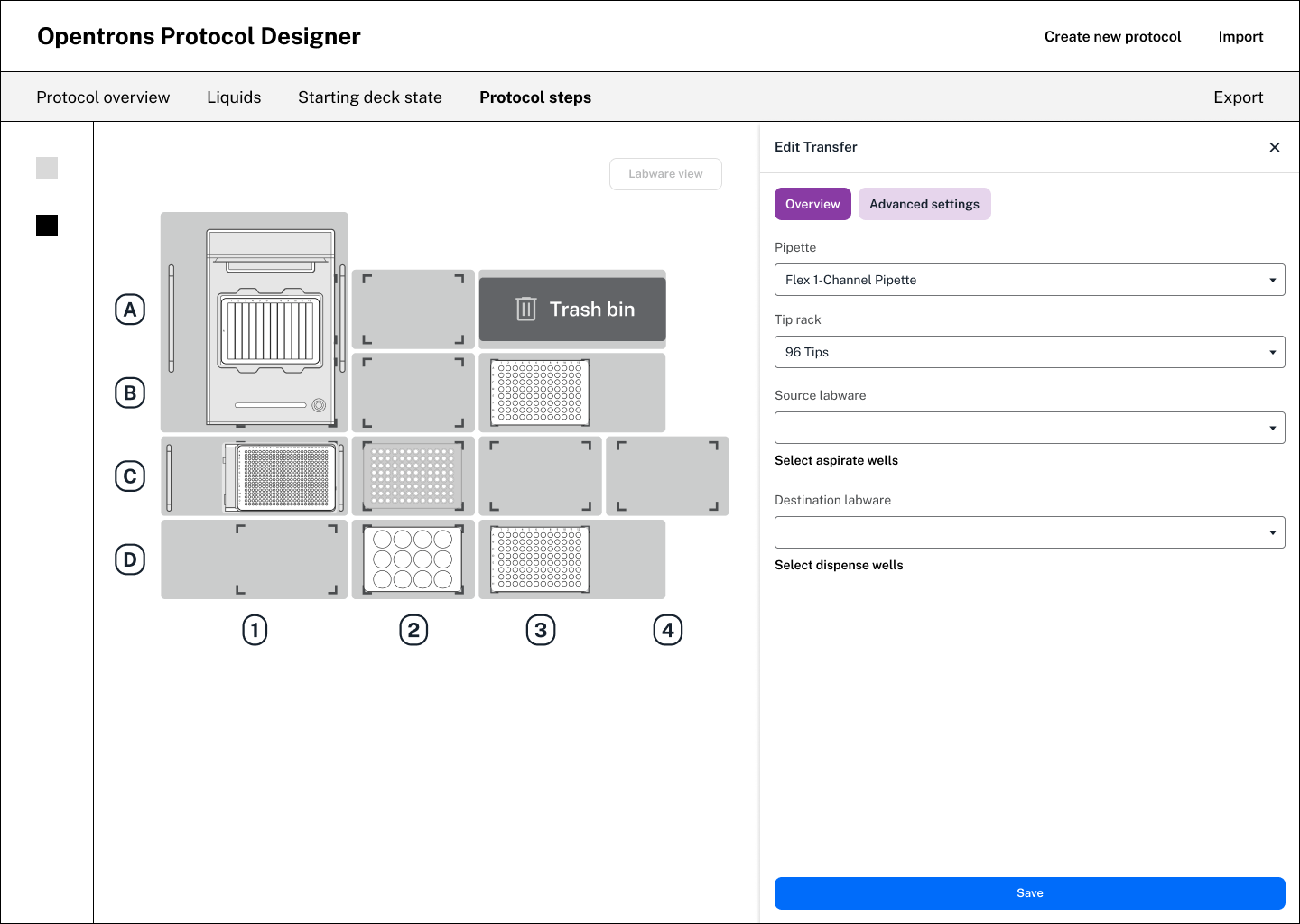This screenshot has height=924, width=1300.
Task: Open the Source labware dropdown
Action: [x=1030, y=428]
